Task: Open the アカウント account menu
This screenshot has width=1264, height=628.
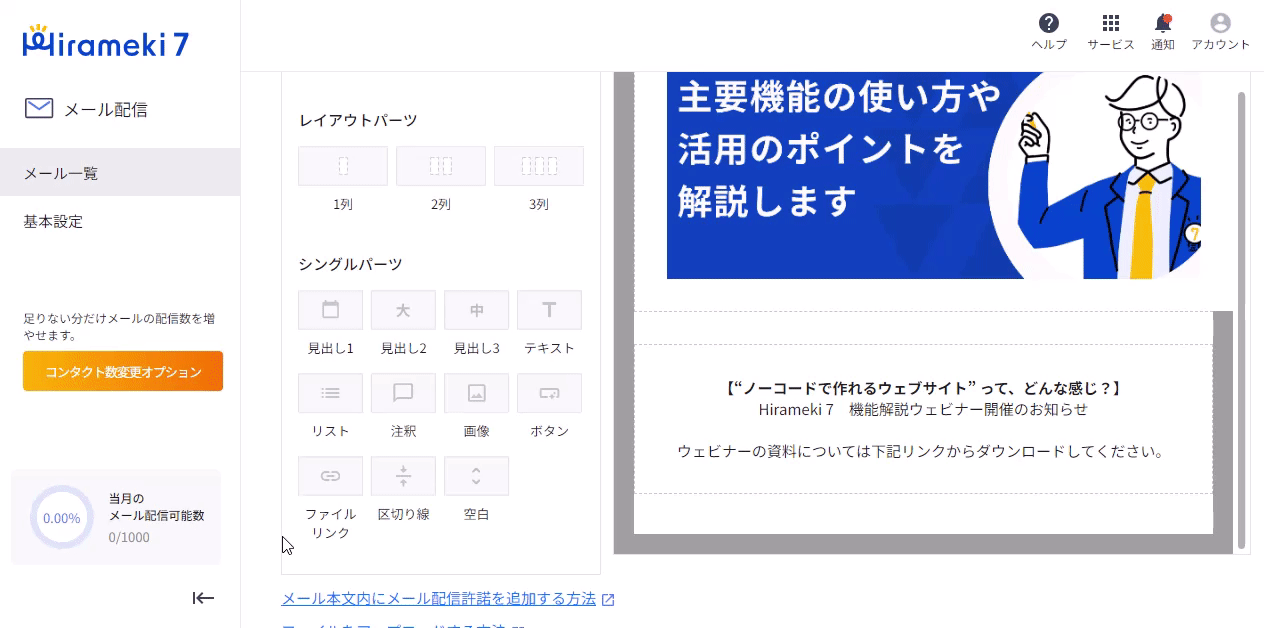Action: [1220, 24]
